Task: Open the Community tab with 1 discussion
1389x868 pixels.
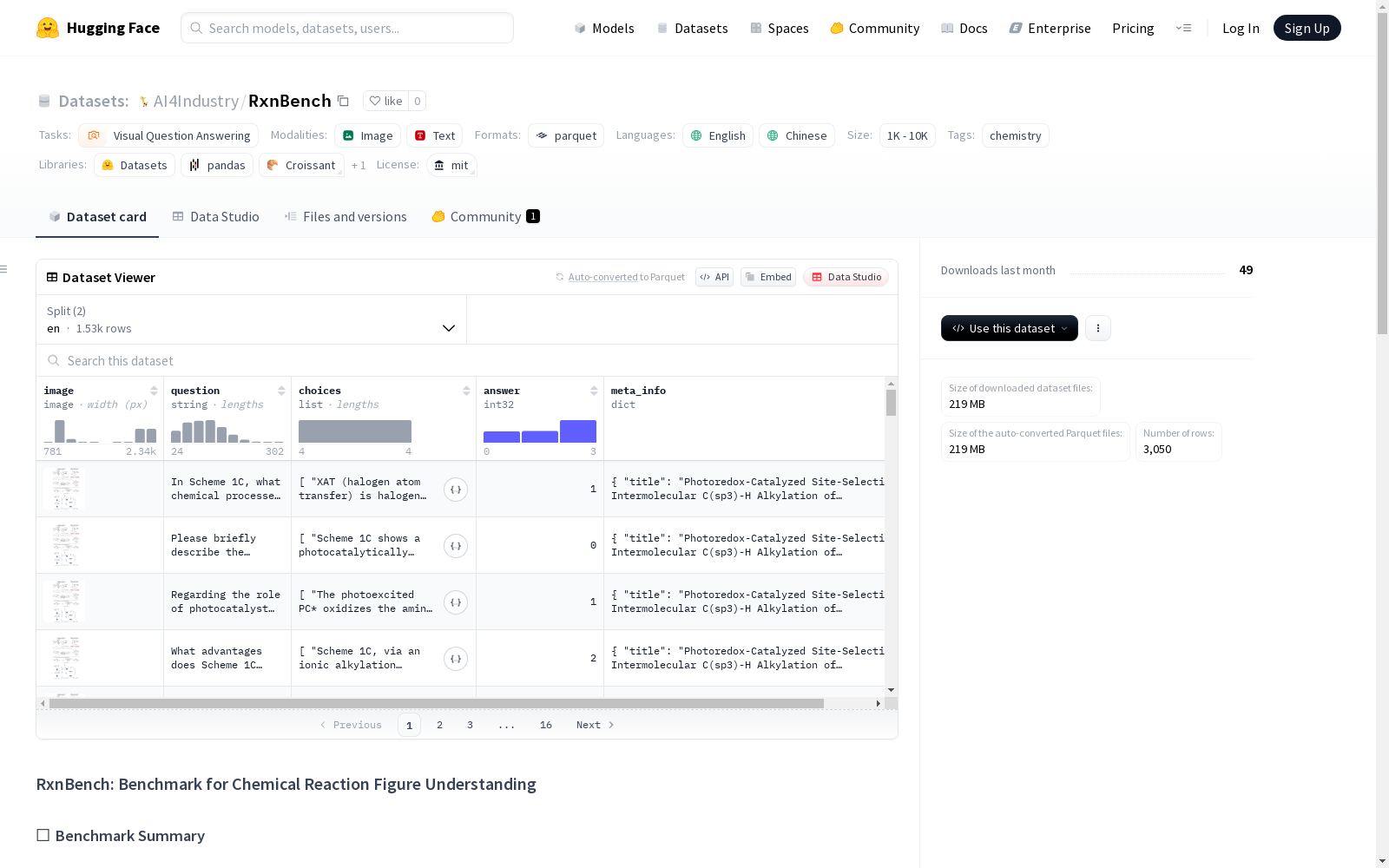Action: click(x=486, y=217)
